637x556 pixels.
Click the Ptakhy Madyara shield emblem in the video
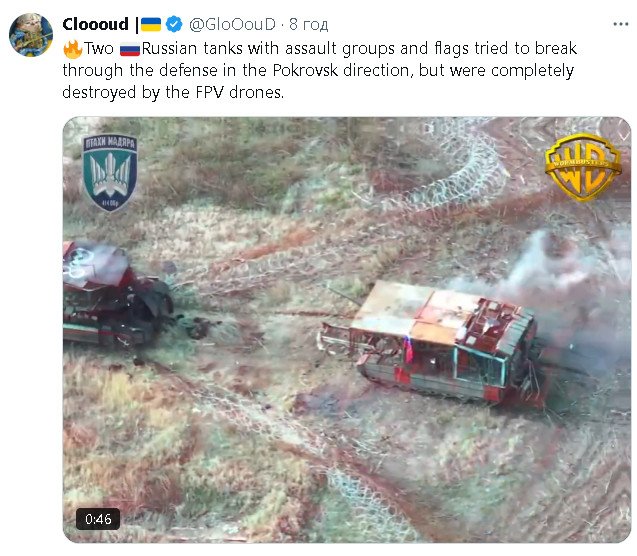[x=110, y=173]
